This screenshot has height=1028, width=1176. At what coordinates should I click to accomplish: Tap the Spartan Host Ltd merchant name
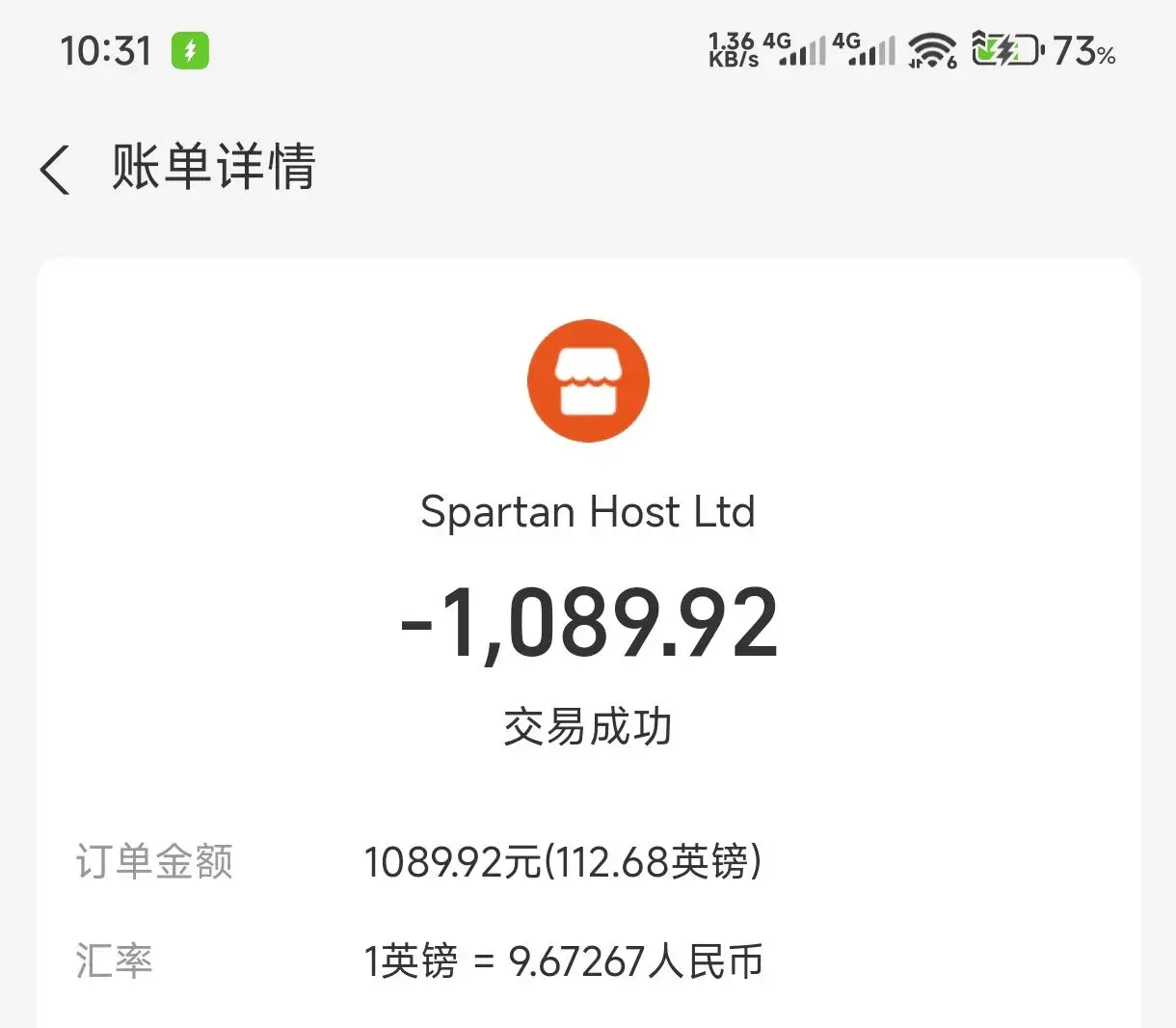(588, 511)
